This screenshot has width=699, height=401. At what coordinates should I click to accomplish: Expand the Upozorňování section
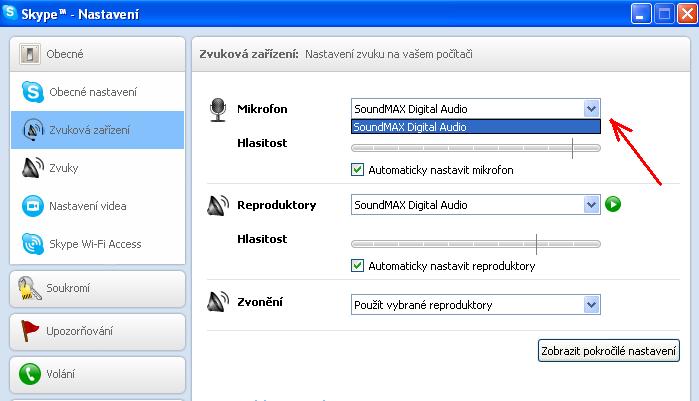click(x=97, y=331)
